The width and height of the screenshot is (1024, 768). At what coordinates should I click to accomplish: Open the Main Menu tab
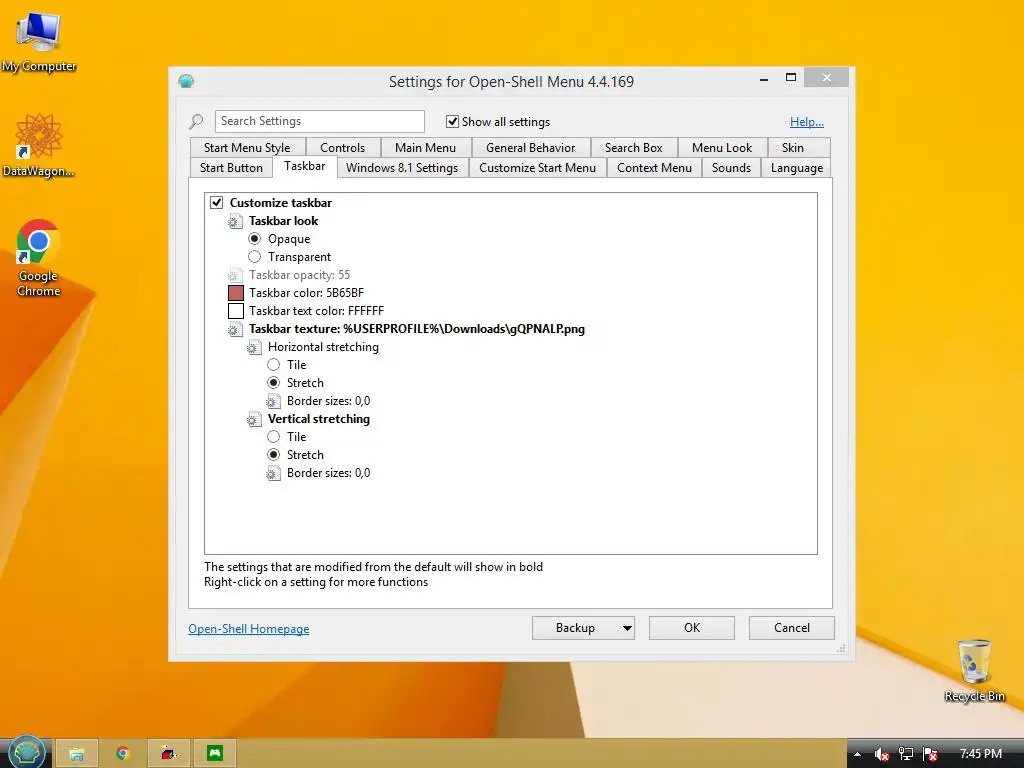point(425,148)
